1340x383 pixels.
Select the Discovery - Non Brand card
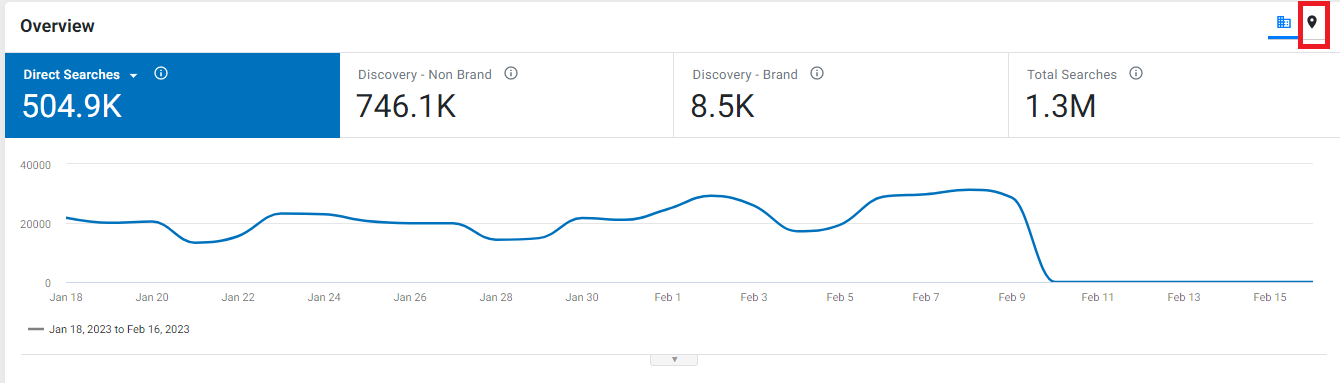point(507,96)
